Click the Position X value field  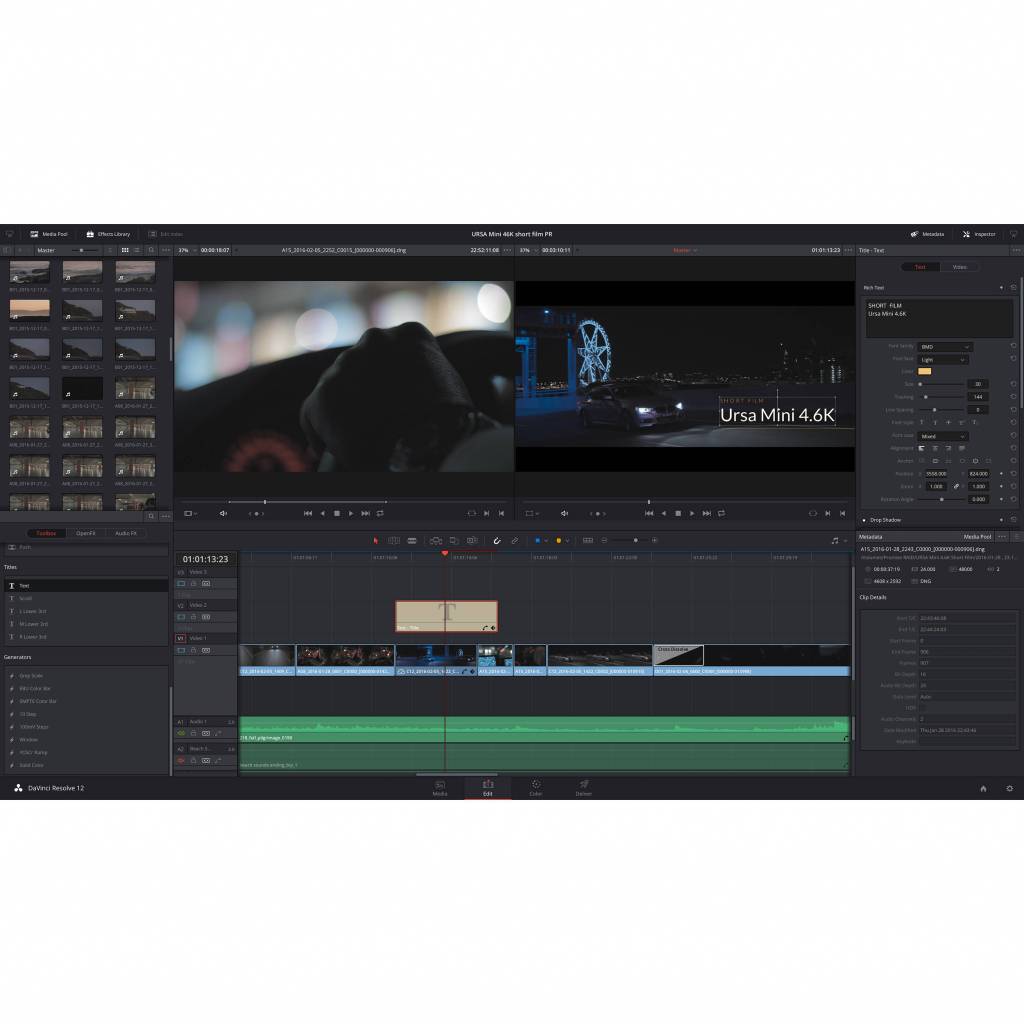937,474
